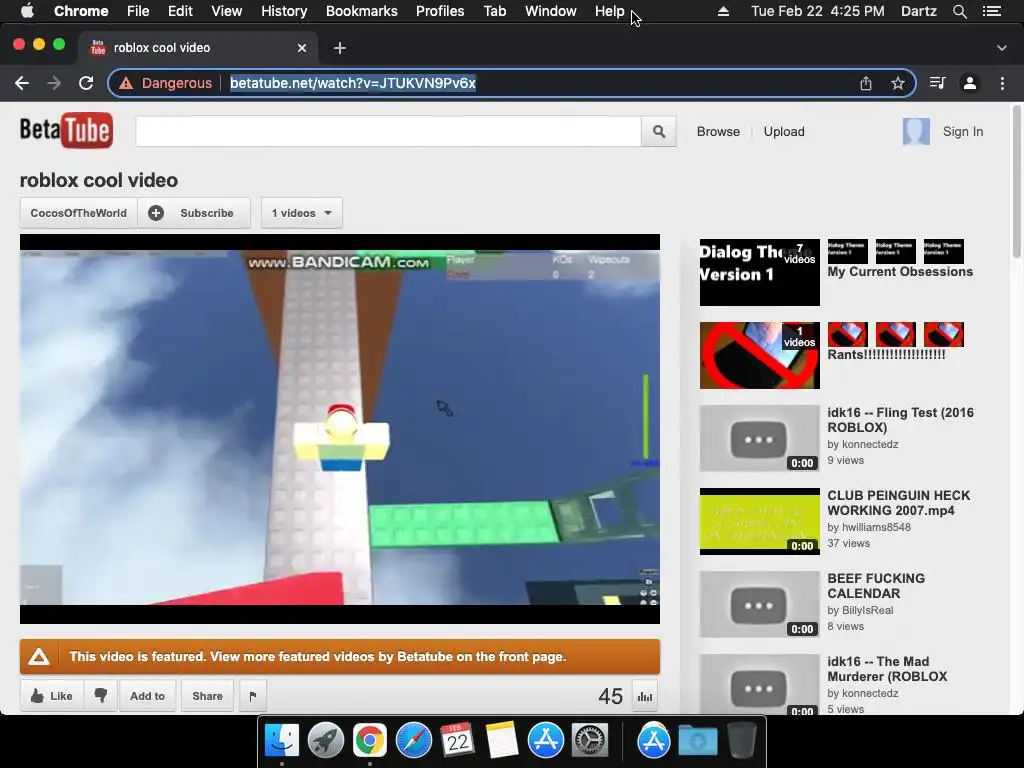Bookmark this page with the star icon
The width and height of the screenshot is (1024, 768).
coord(898,83)
